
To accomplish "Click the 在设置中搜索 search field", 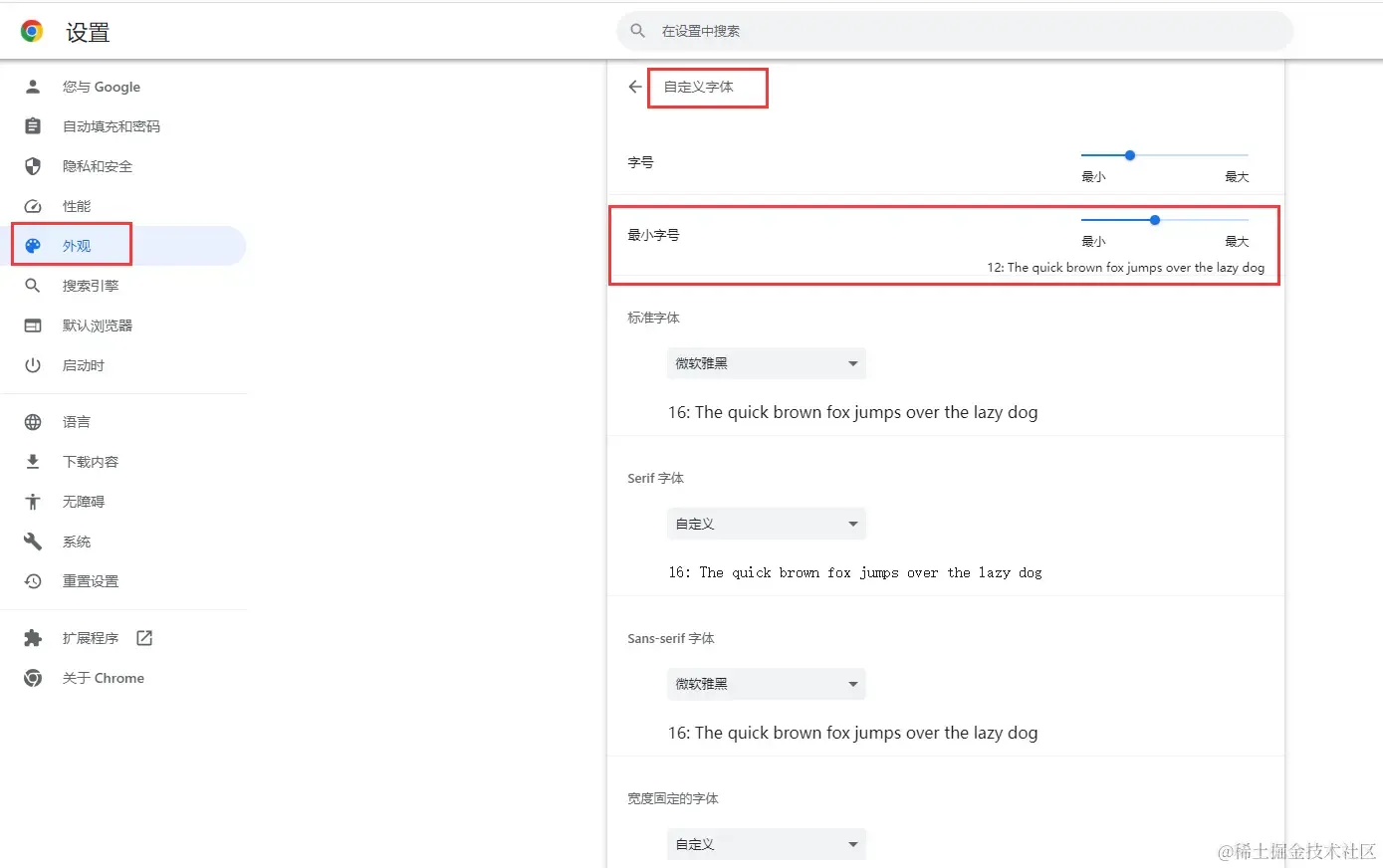I will point(955,31).
